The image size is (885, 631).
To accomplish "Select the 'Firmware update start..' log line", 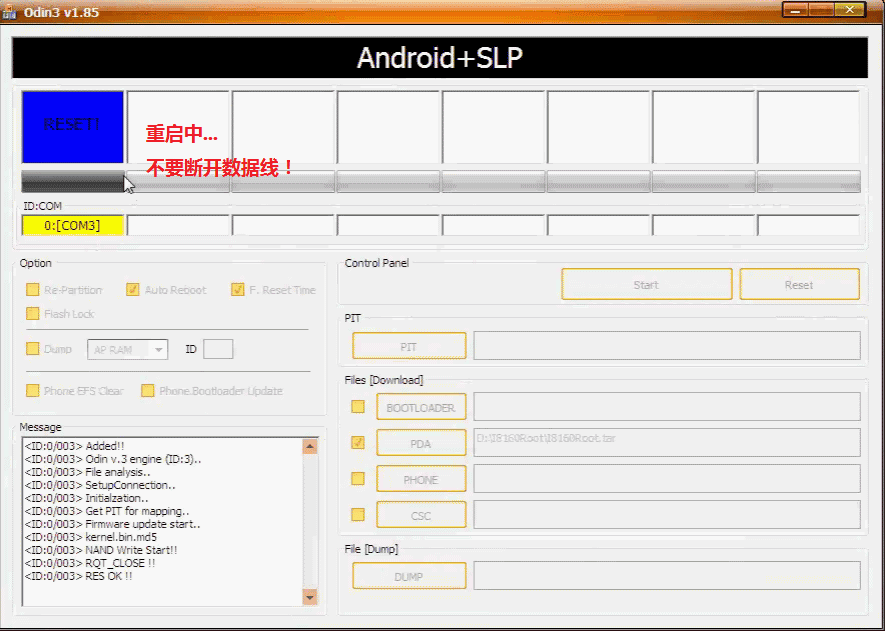I will click(112, 524).
